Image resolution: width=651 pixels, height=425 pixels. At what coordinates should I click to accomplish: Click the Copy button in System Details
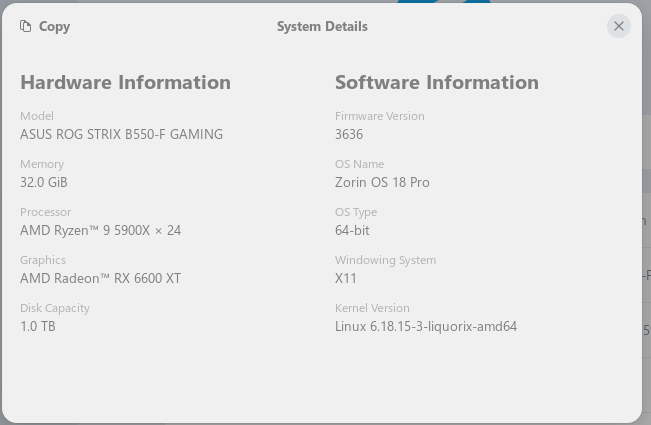tap(45, 26)
